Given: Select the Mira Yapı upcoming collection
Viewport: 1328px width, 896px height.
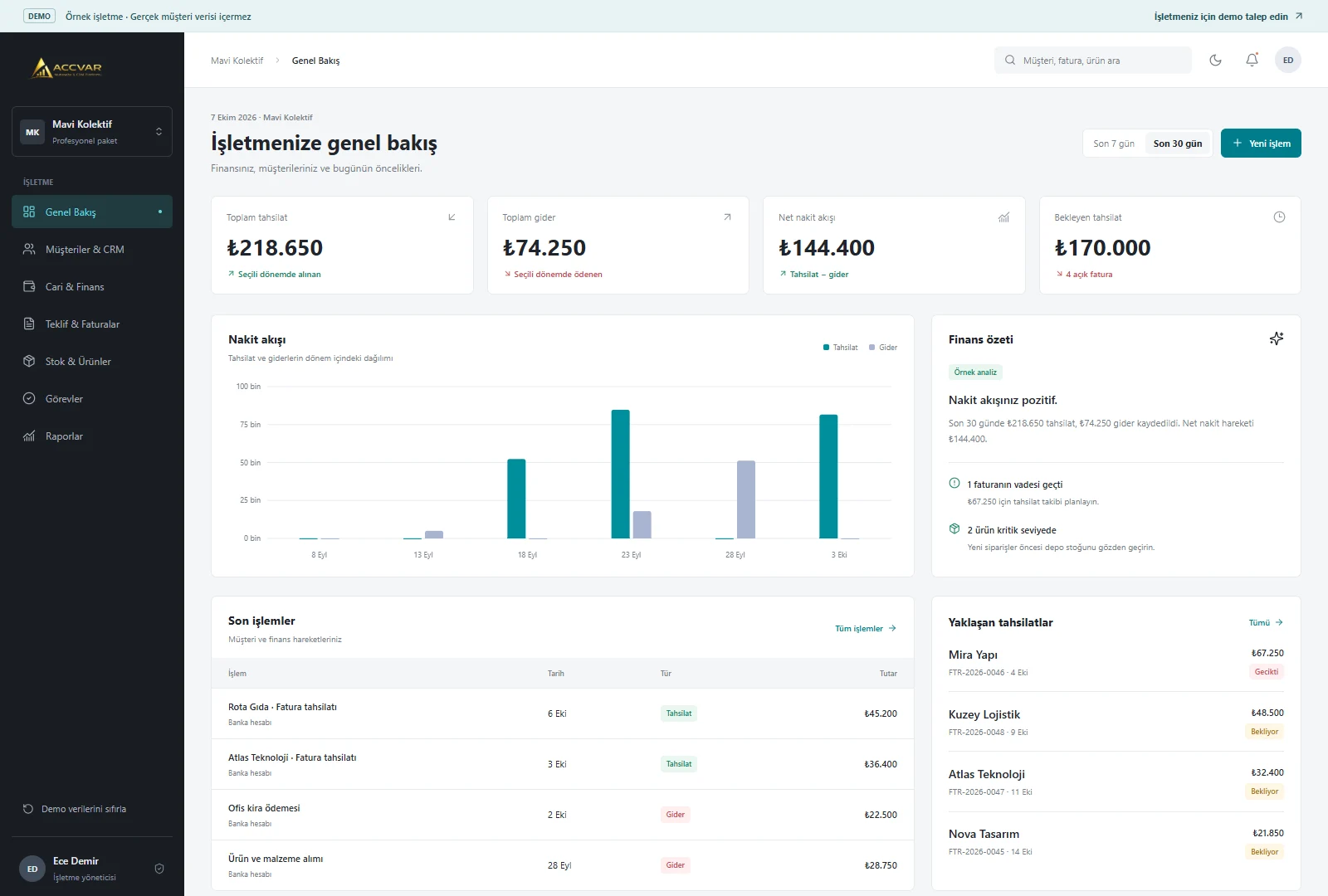Looking at the screenshot, I should point(1116,662).
